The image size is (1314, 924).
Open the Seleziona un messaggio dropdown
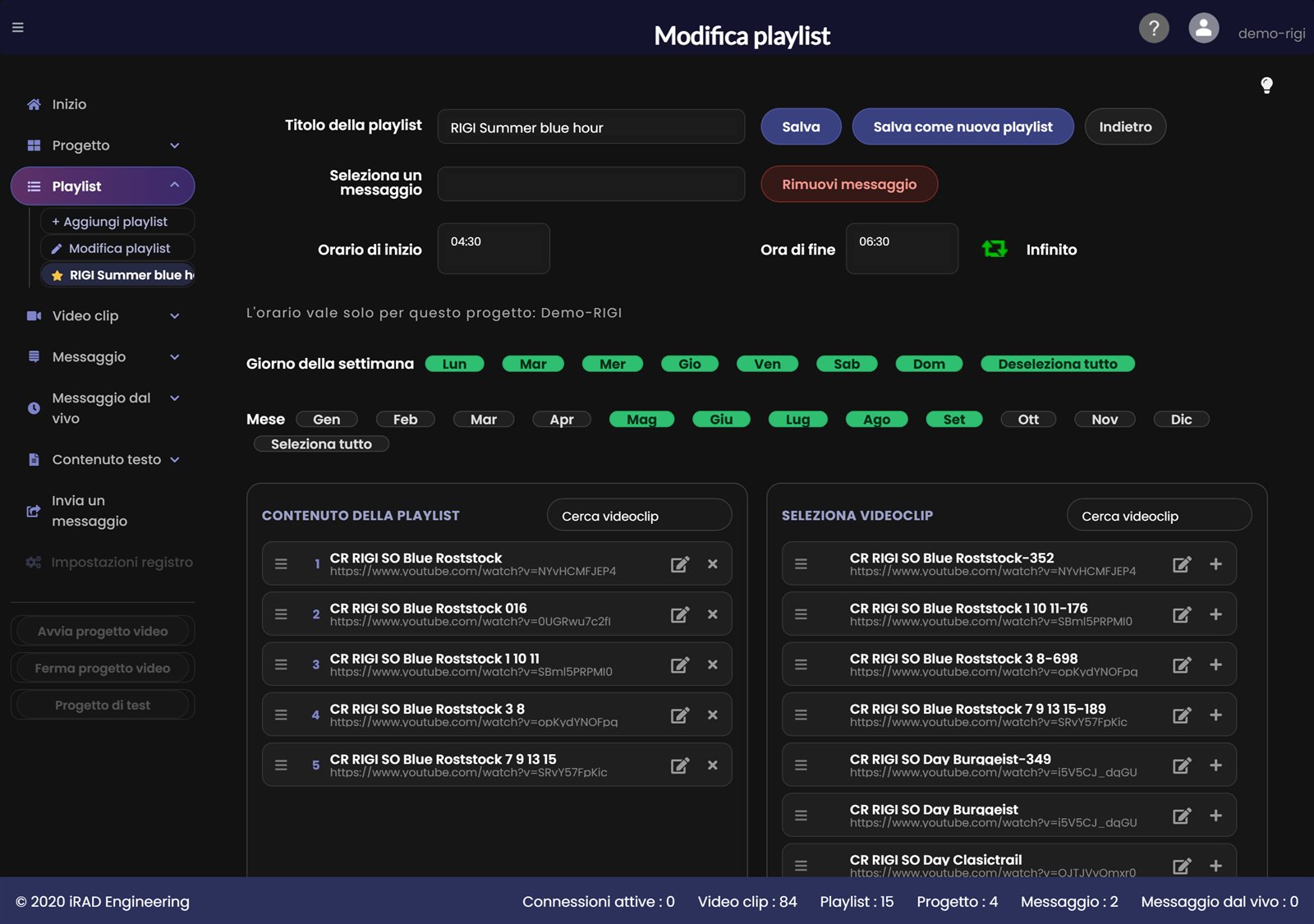pos(591,184)
